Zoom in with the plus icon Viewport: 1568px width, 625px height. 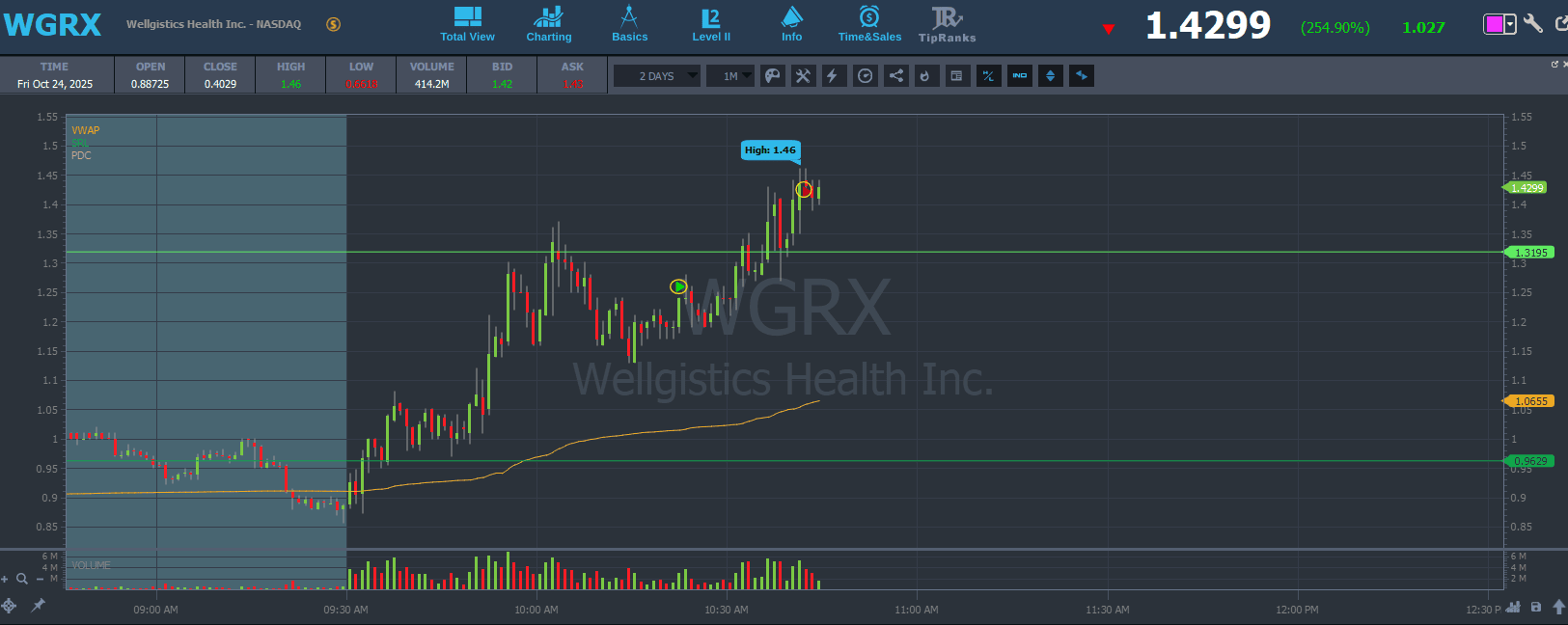click(5, 579)
